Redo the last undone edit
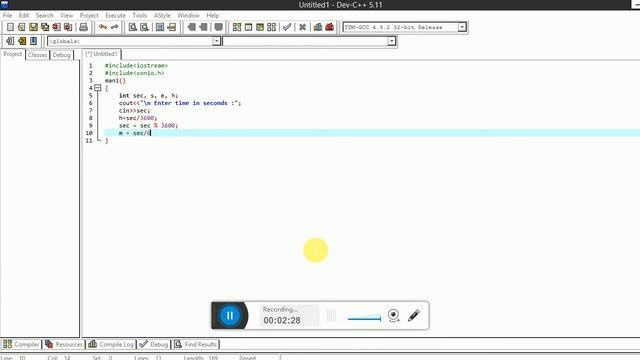 click(114, 27)
